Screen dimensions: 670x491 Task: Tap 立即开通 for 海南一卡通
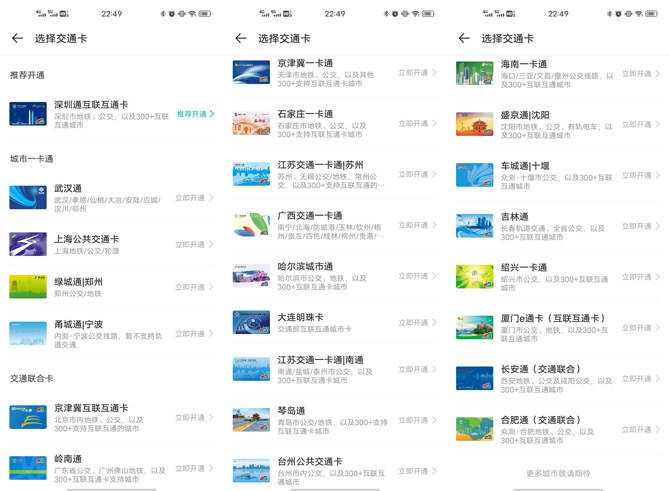pyautogui.click(x=641, y=74)
